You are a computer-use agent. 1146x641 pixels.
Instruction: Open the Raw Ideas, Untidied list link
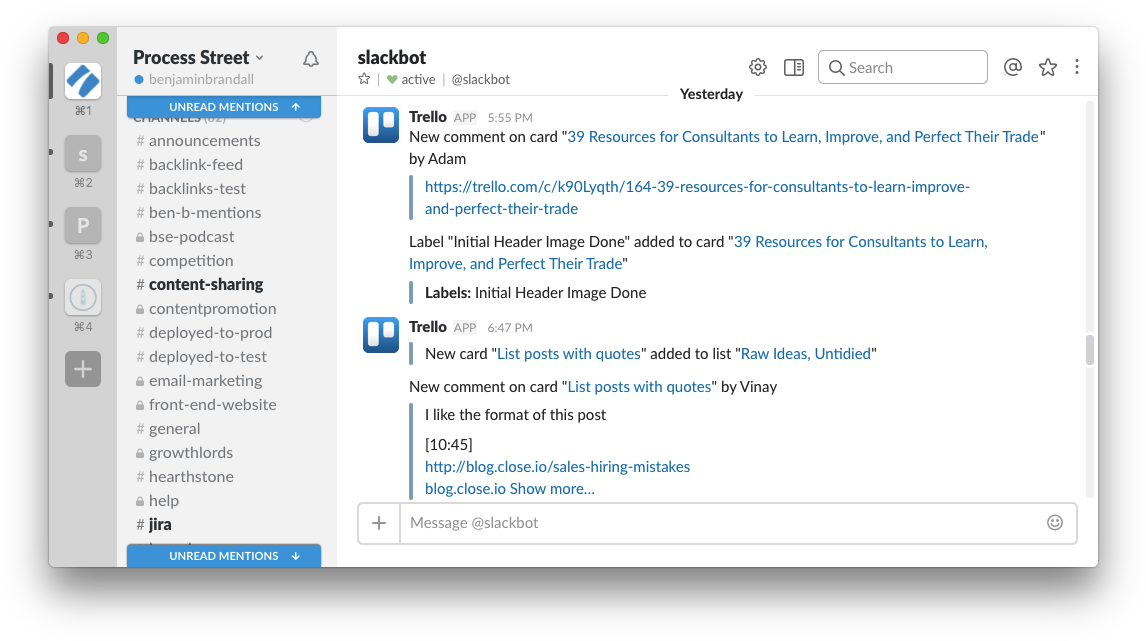coord(805,354)
